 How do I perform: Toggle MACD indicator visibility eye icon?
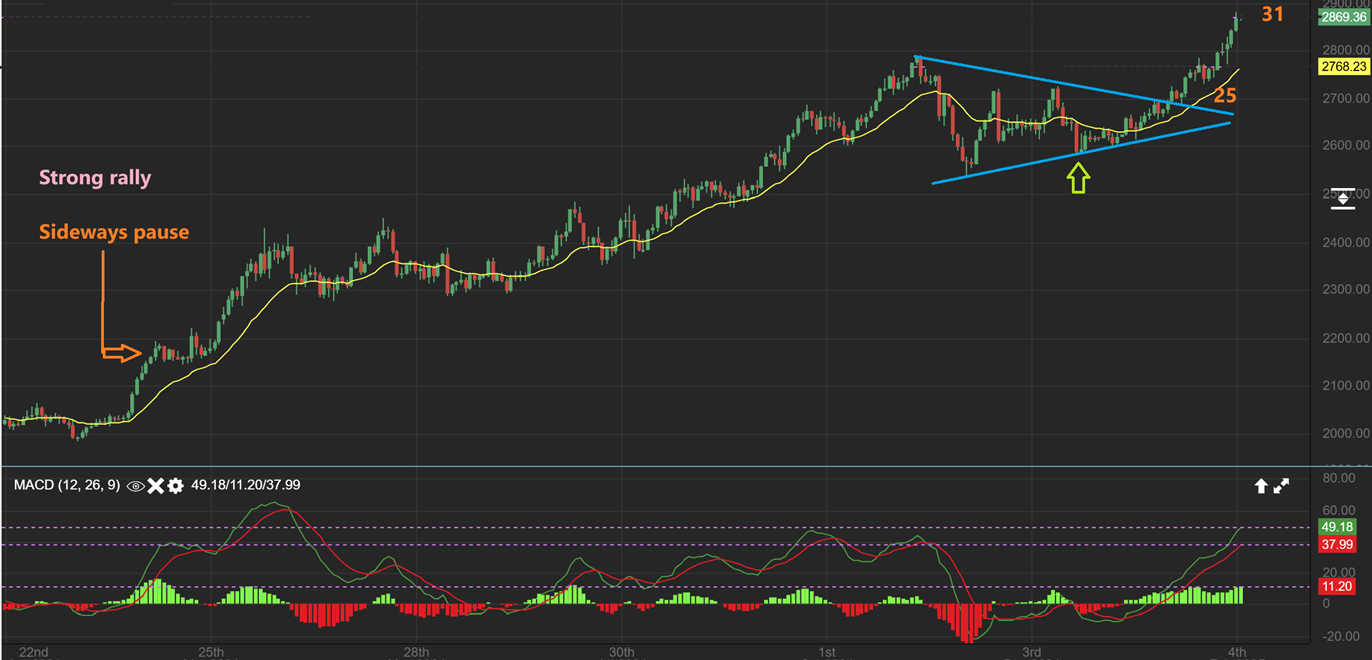[x=135, y=485]
